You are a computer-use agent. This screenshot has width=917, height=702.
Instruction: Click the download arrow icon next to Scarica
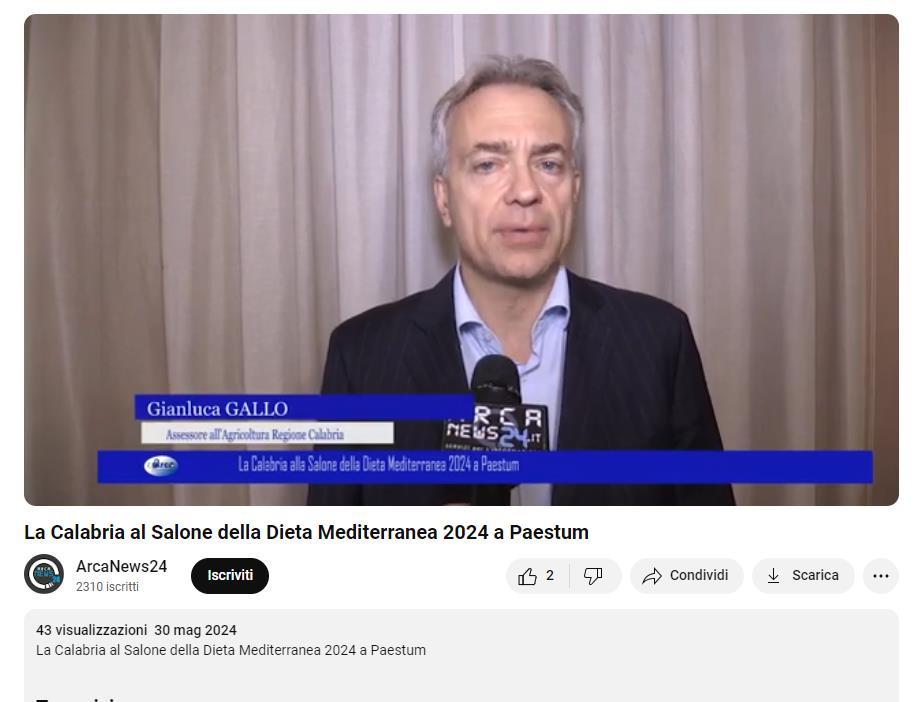coord(773,576)
